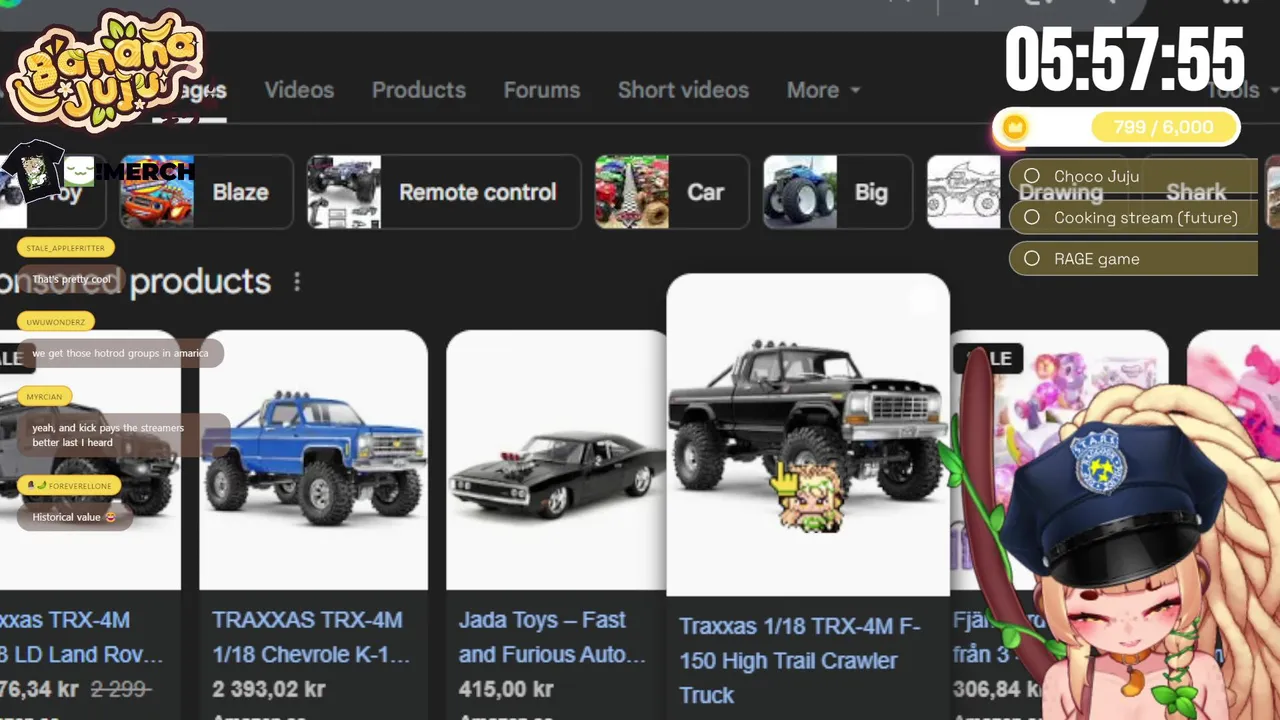
Task: Click chat username UWUWONDERZ
Action: (x=56, y=322)
